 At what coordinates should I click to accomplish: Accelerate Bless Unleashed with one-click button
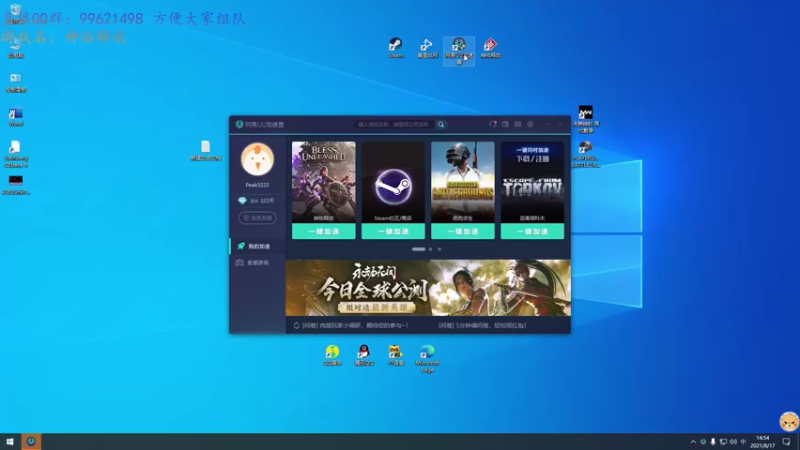pyautogui.click(x=323, y=231)
